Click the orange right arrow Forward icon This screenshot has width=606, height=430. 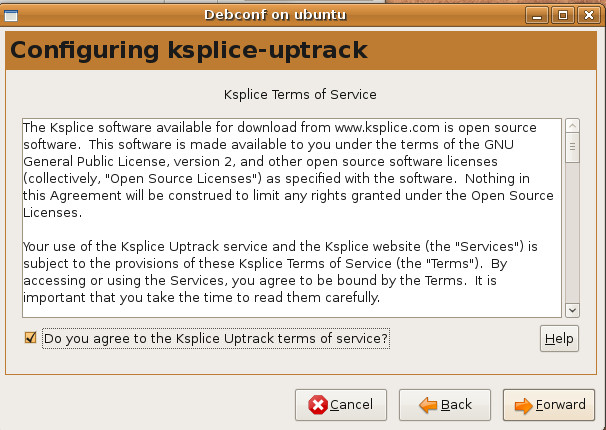click(524, 405)
